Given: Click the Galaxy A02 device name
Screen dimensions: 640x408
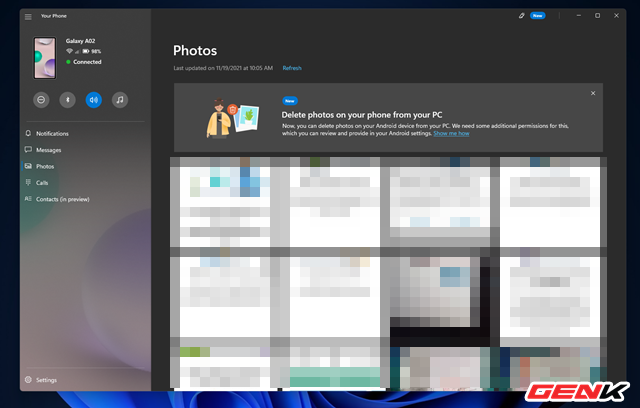Looking at the screenshot, I should tap(80, 41).
